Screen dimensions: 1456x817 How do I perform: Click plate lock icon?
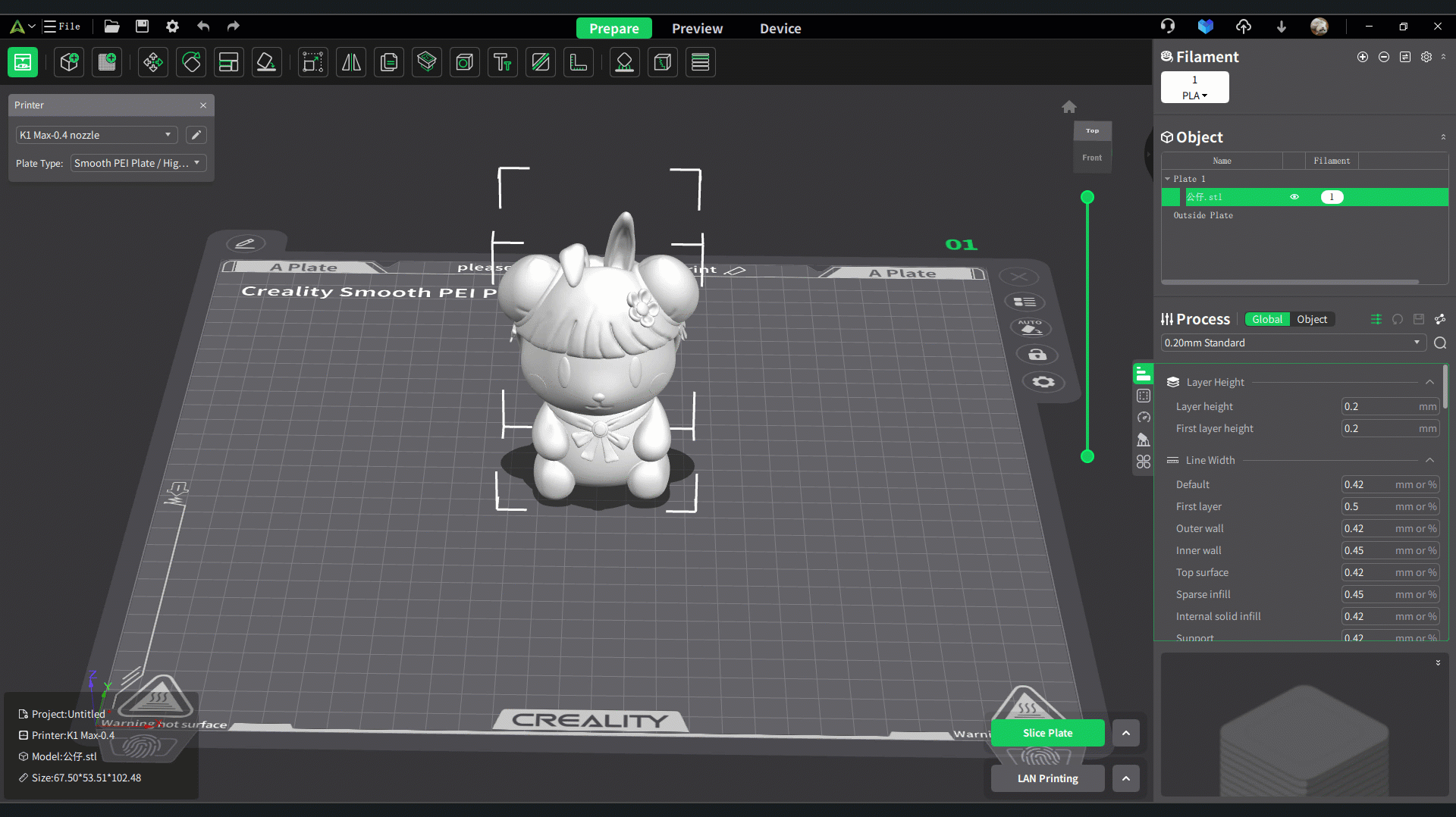[1037, 355]
